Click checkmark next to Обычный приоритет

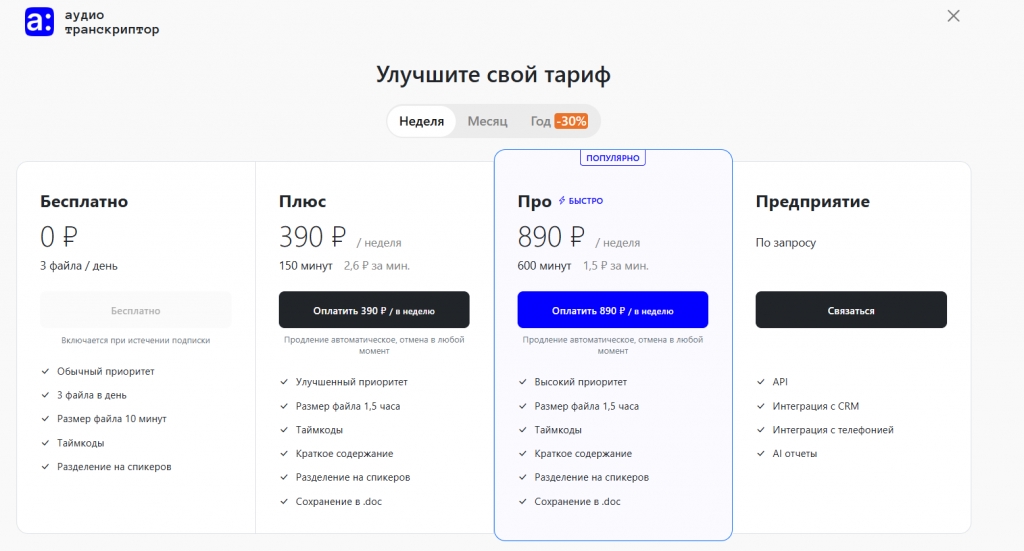point(45,371)
